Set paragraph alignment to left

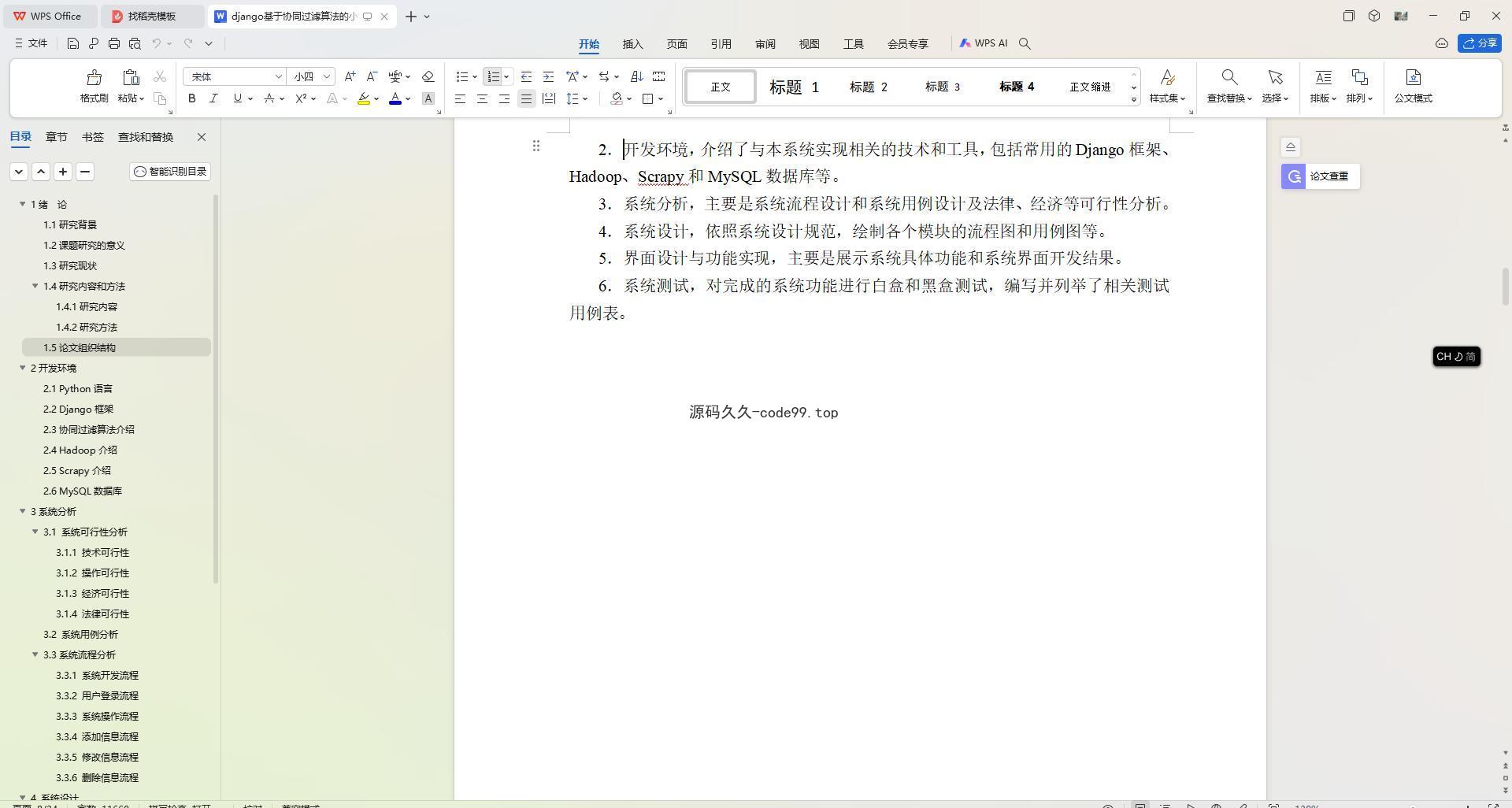click(x=460, y=98)
